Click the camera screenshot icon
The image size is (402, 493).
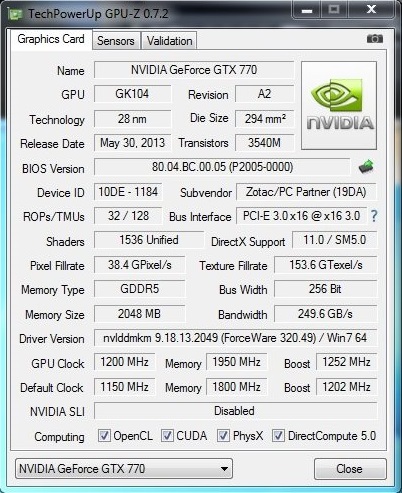[375, 39]
